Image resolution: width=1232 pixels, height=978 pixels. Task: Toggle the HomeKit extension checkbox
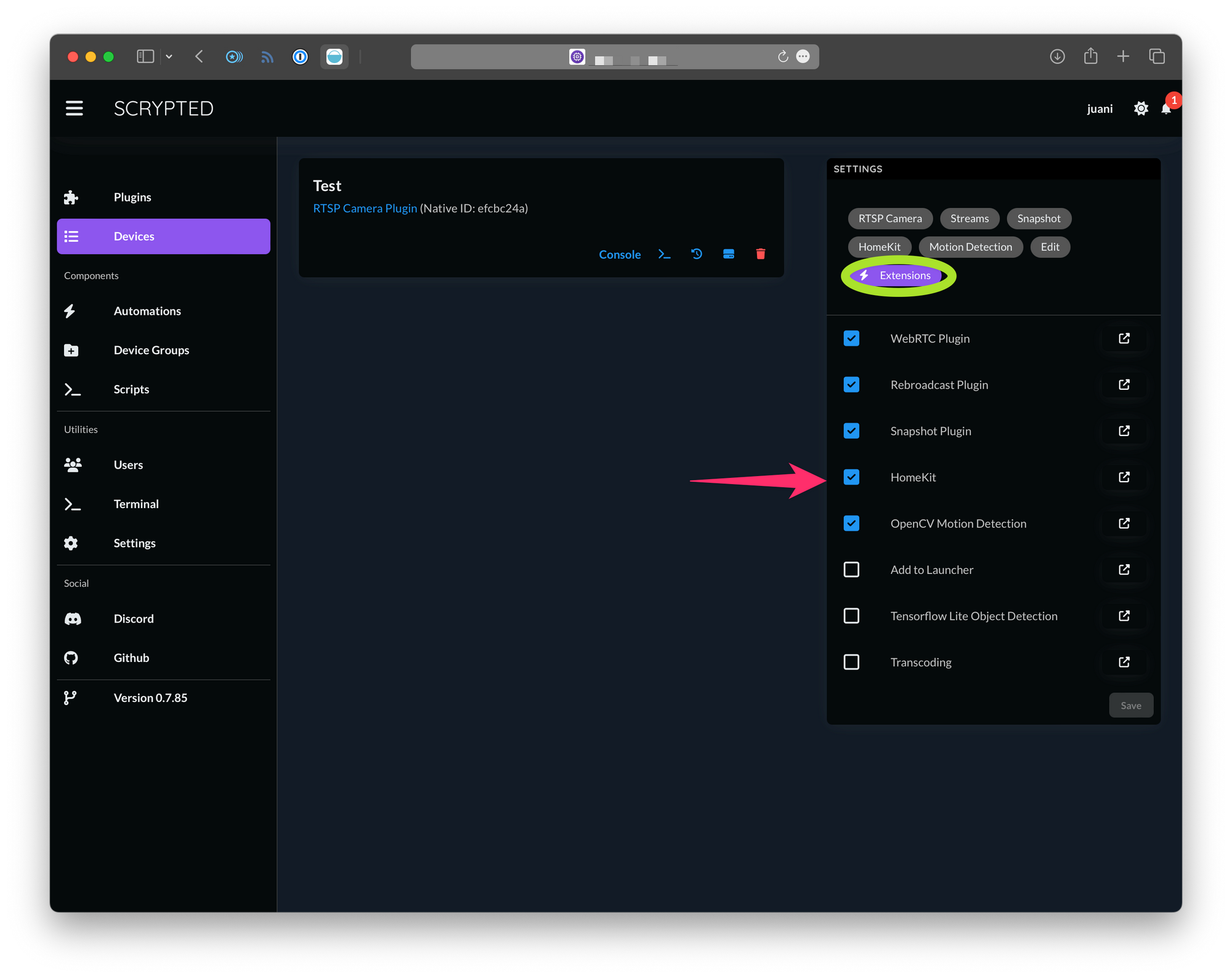coord(851,477)
